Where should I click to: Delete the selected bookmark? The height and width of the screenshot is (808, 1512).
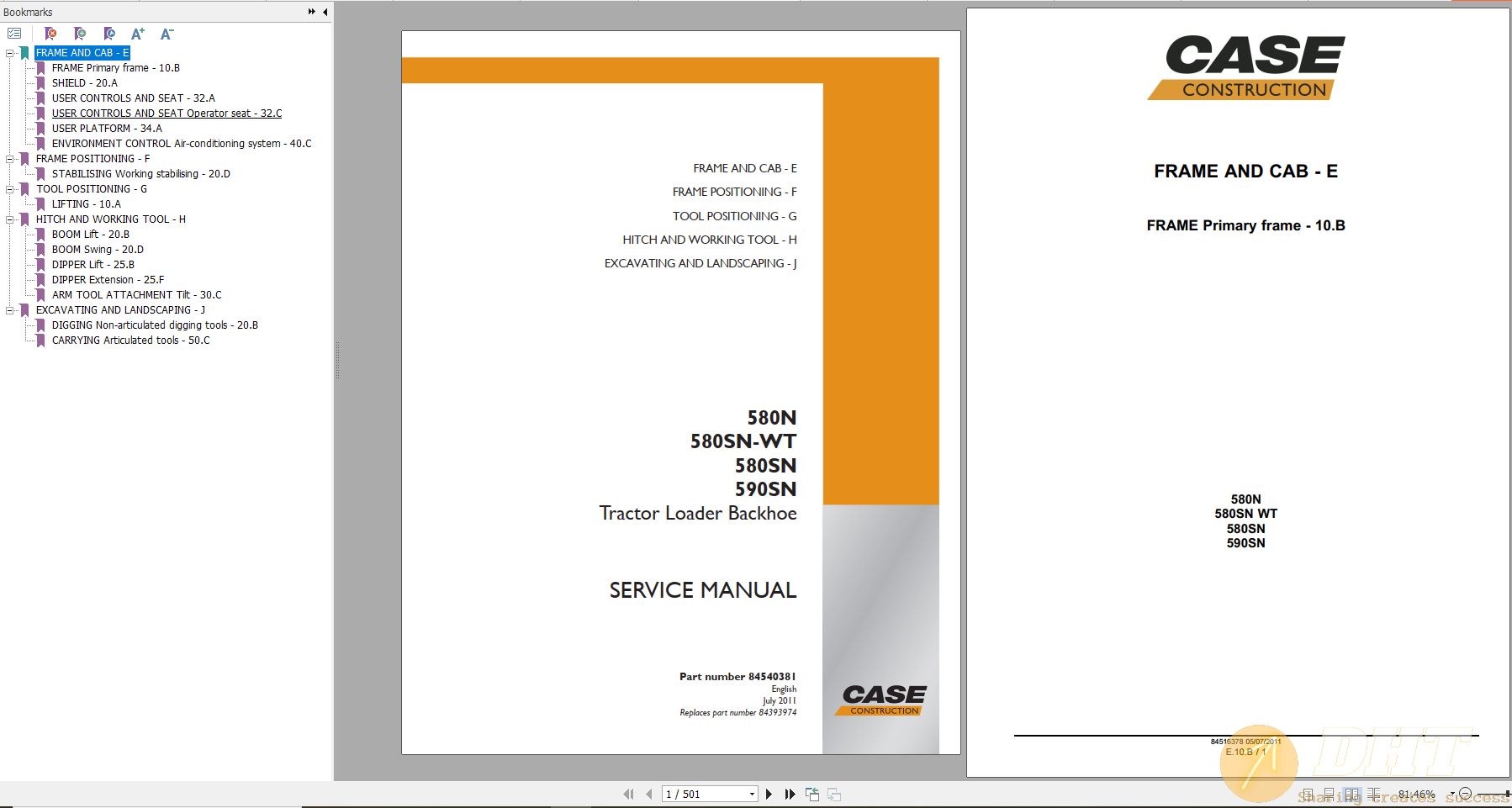point(50,34)
